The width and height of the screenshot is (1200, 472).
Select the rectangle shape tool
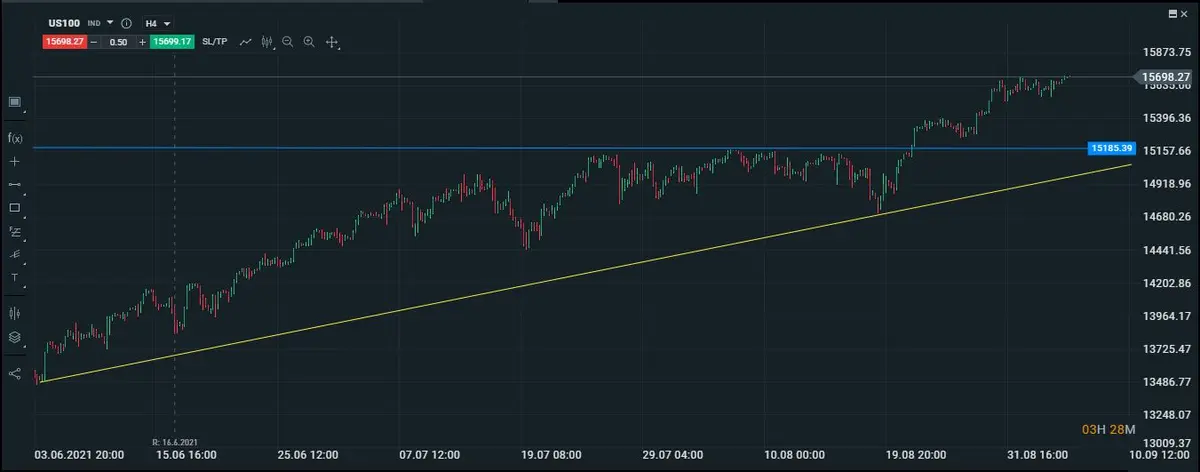(15, 208)
